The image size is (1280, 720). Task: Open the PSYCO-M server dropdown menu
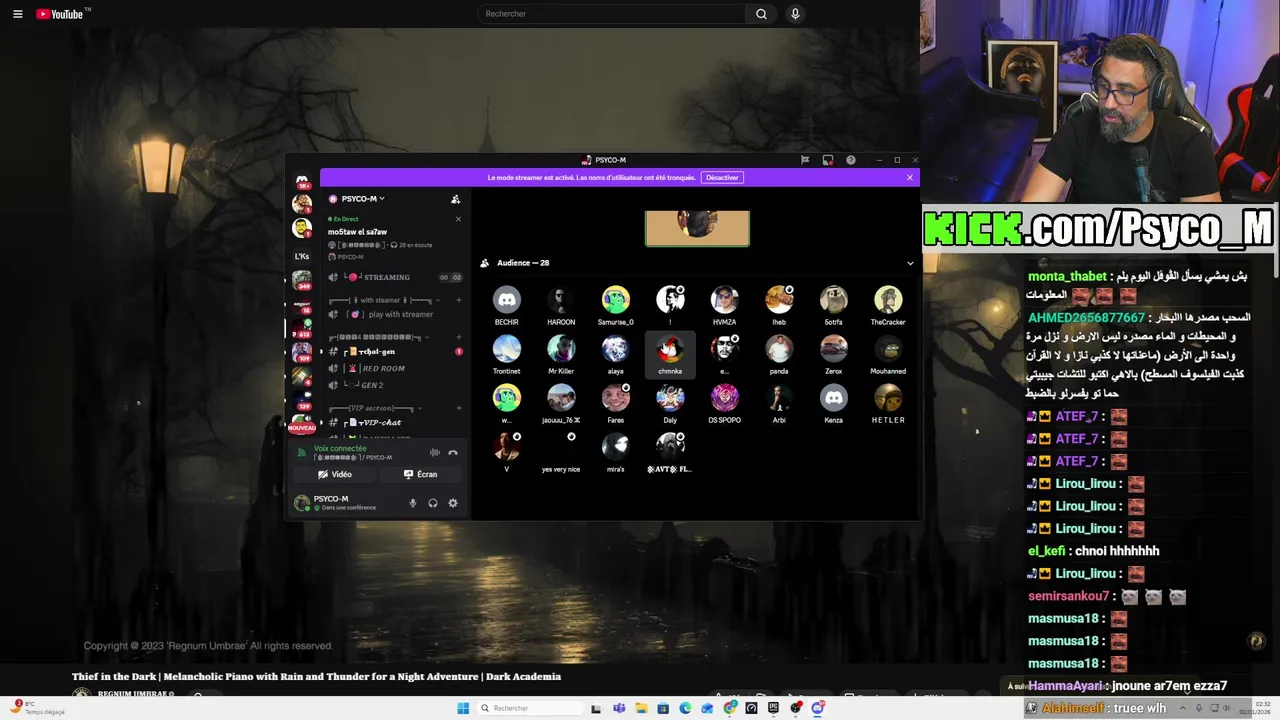click(x=357, y=199)
